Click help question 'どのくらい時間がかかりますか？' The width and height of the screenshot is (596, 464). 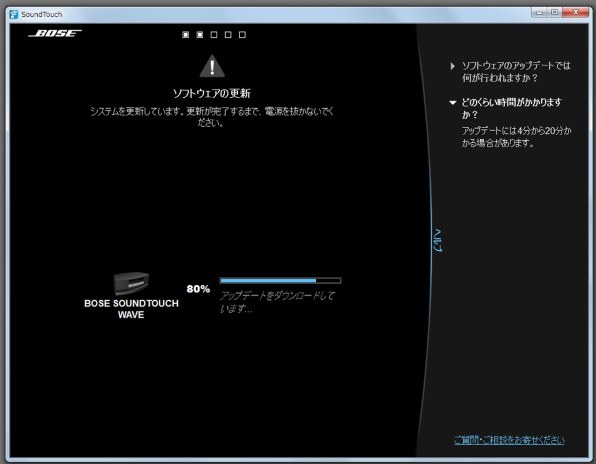click(x=511, y=108)
